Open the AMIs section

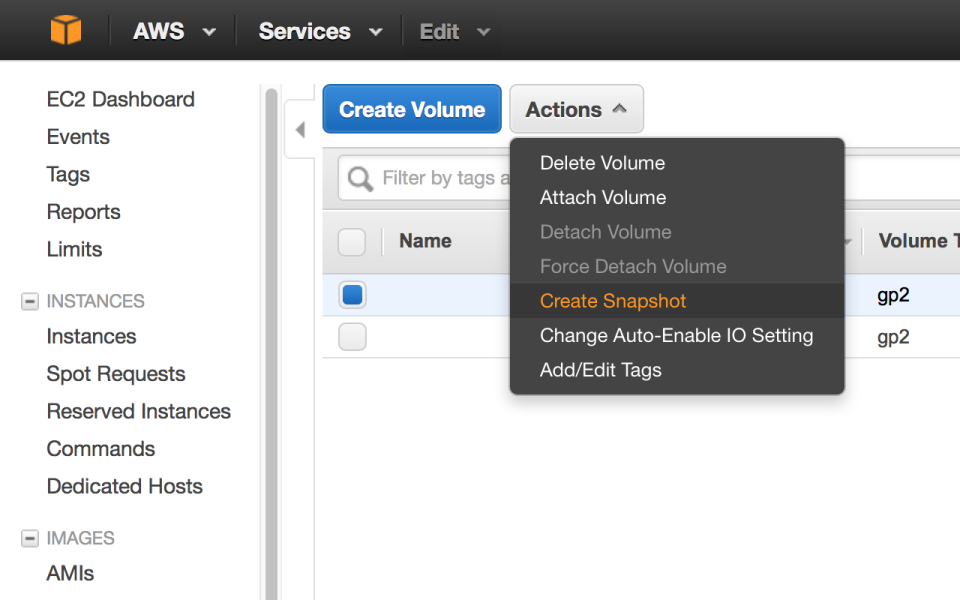[x=71, y=574]
